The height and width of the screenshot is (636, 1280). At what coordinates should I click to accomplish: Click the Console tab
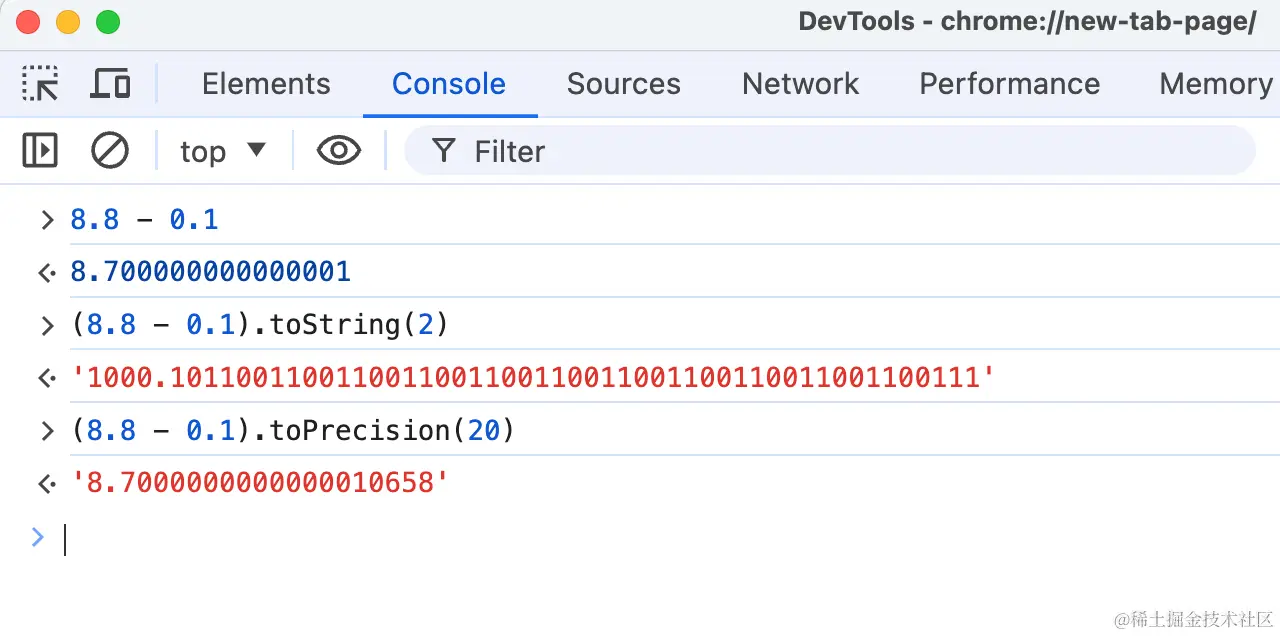[449, 84]
